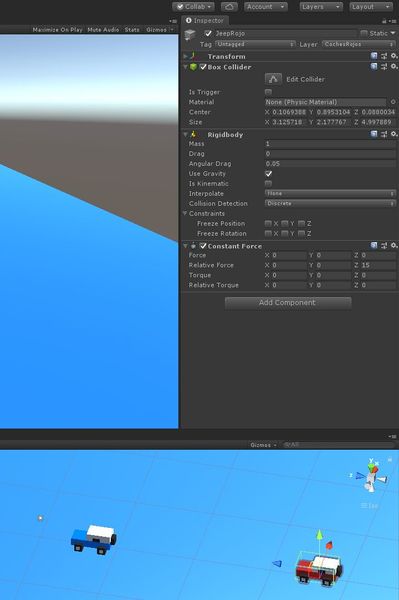Expand the Transform component
Viewport: 399px width, 600px height.
tap(185, 56)
